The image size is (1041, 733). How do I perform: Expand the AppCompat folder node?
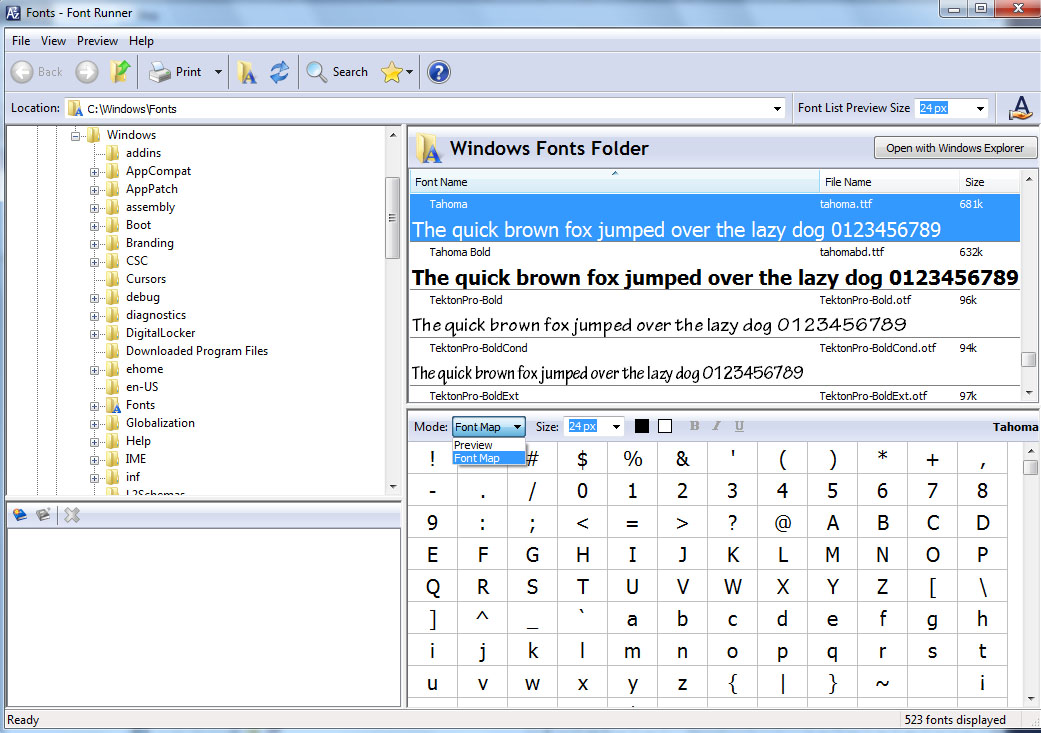point(94,172)
